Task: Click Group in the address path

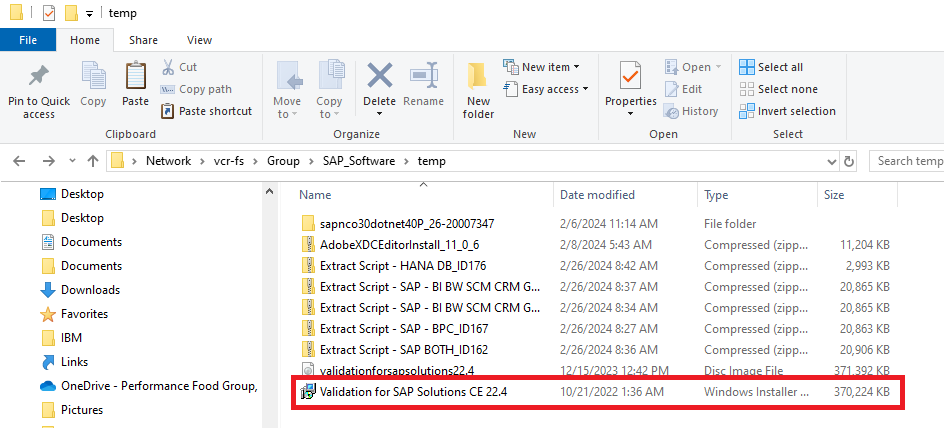Action: click(x=284, y=161)
